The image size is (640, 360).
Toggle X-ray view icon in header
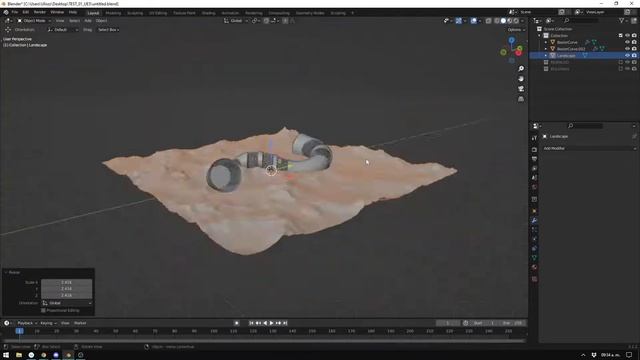coord(489,20)
